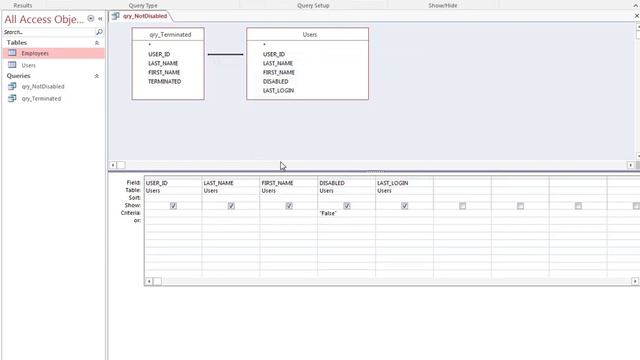Screen dimensions: 640x360
Task: Collapse navigation pane with shutter bar button
Action: coord(100,19)
